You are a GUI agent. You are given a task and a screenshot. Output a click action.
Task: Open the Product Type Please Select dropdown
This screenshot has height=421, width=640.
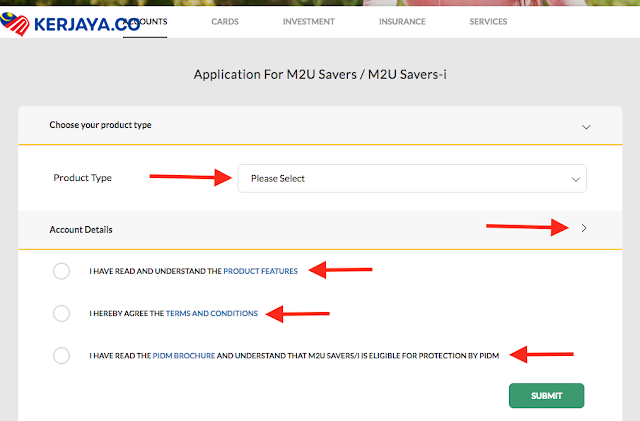click(x=412, y=178)
